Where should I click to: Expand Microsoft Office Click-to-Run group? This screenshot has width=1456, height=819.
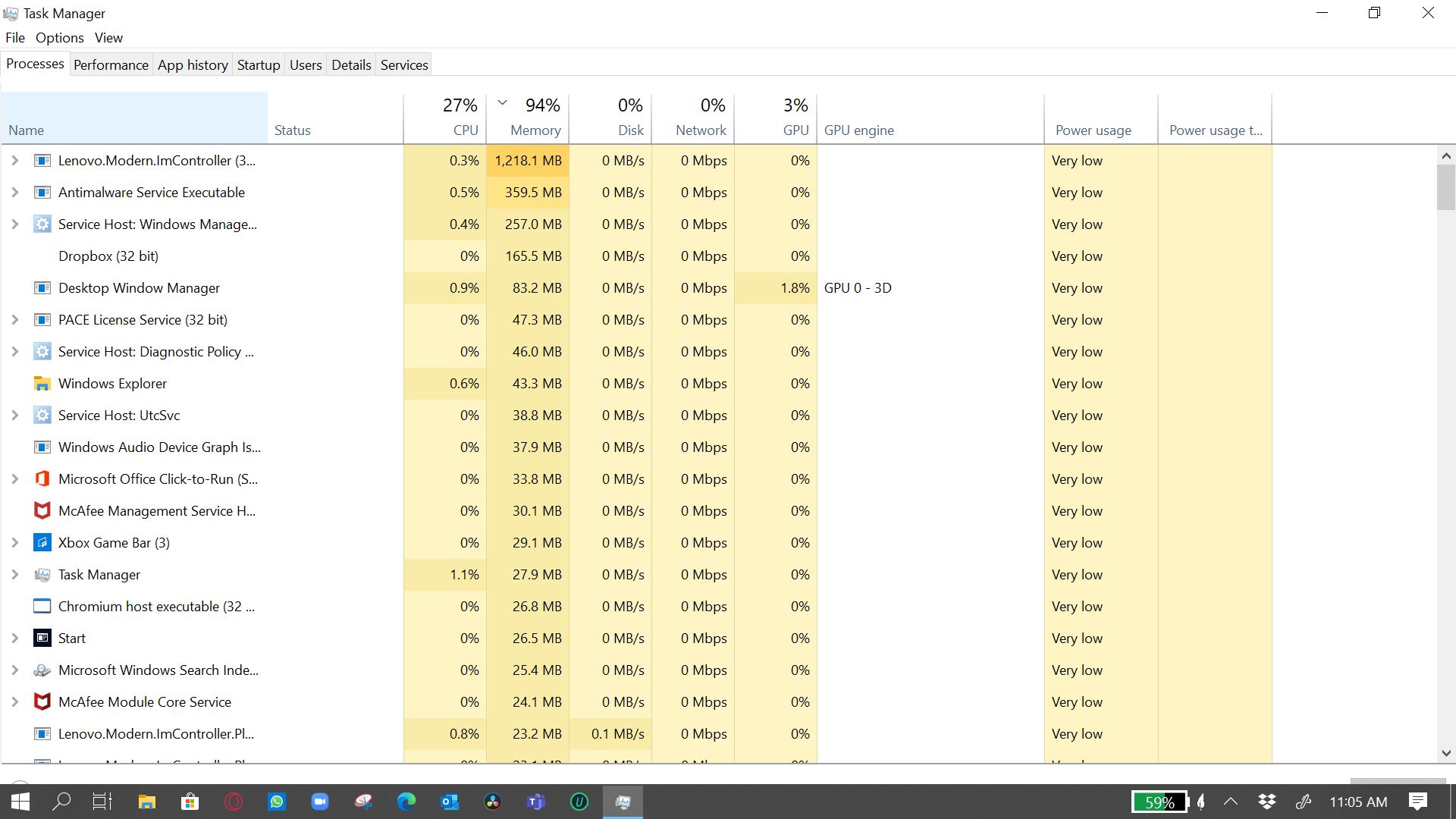click(14, 479)
